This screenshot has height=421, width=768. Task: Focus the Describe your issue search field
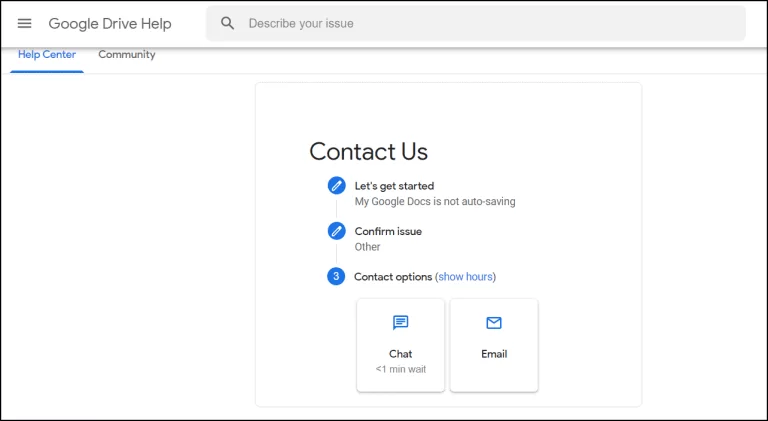[490, 23]
